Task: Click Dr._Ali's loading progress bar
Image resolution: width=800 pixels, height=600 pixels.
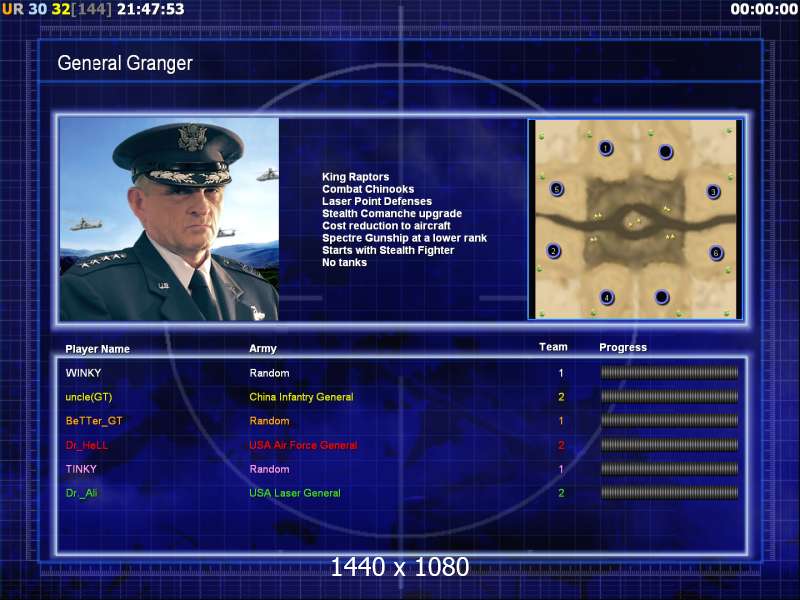Action: [x=669, y=492]
